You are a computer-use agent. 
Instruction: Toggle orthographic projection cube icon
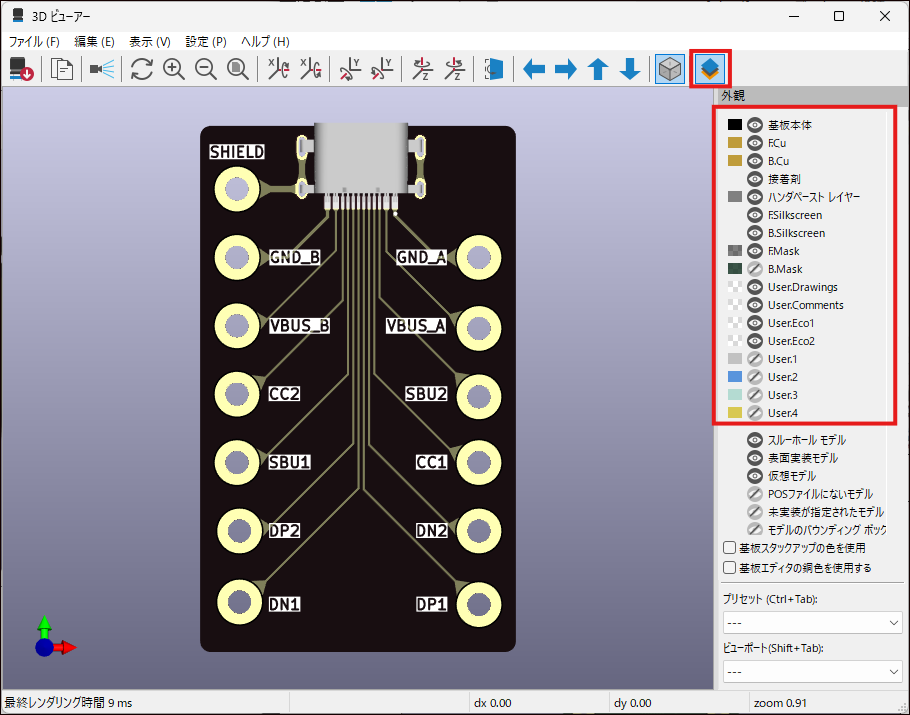[x=669, y=69]
